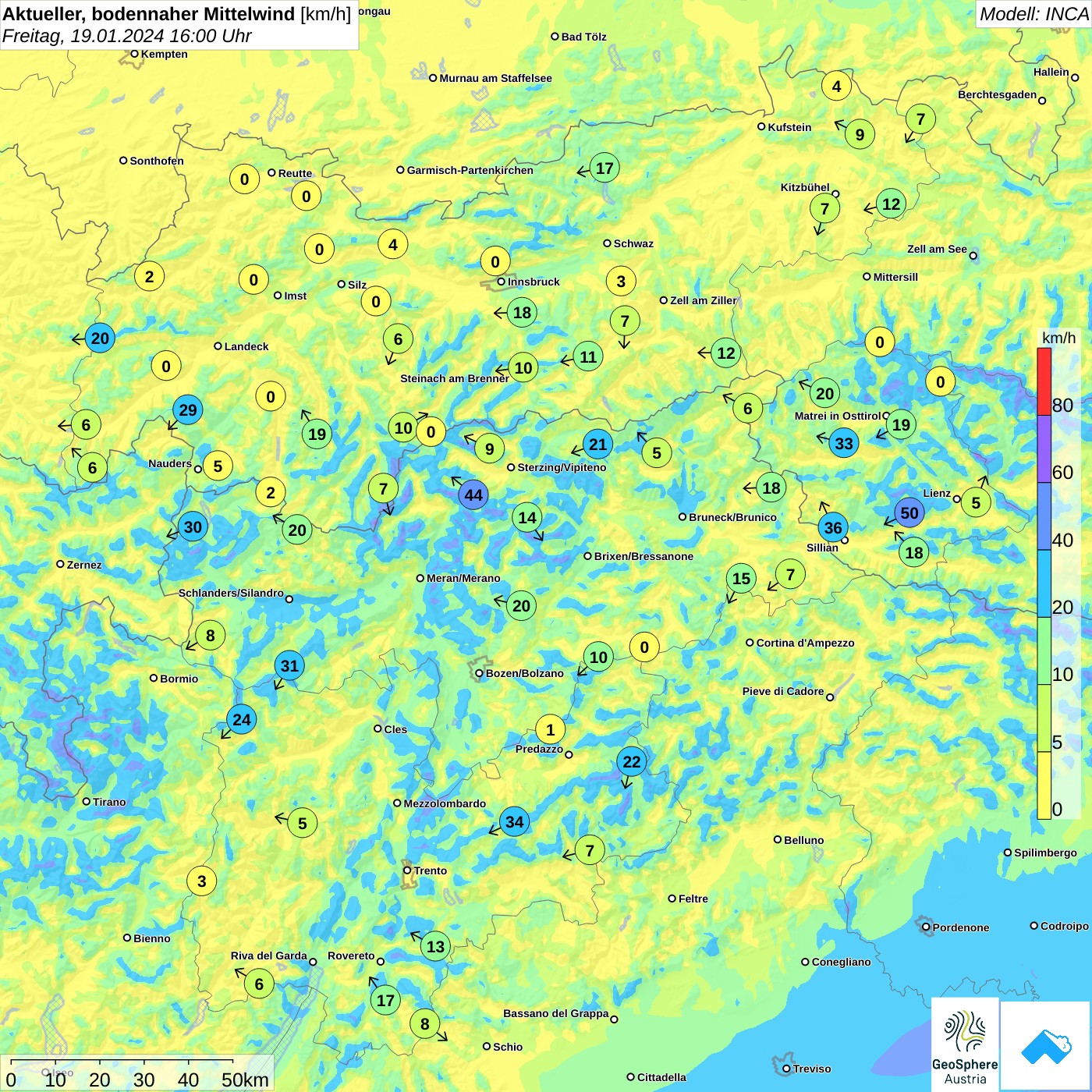Click the 11 km/h wind station marker
The image size is (1092, 1092).
click(588, 357)
